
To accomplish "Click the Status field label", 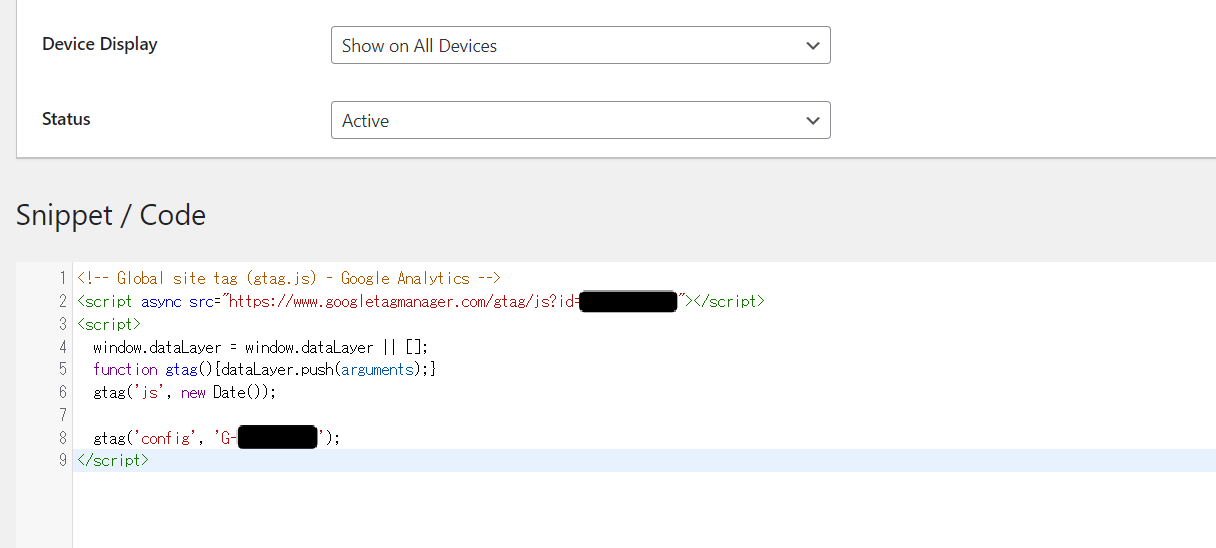I will click(66, 119).
